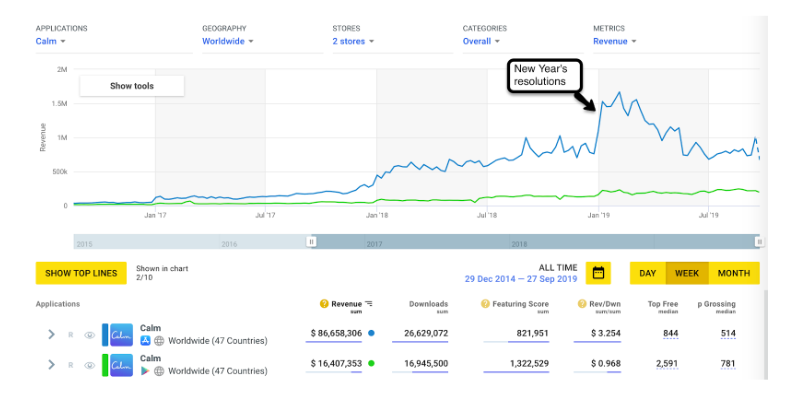Click Worldwide (47 Countries) in Google Play row
The image size is (807, 399).
[218, 371]
